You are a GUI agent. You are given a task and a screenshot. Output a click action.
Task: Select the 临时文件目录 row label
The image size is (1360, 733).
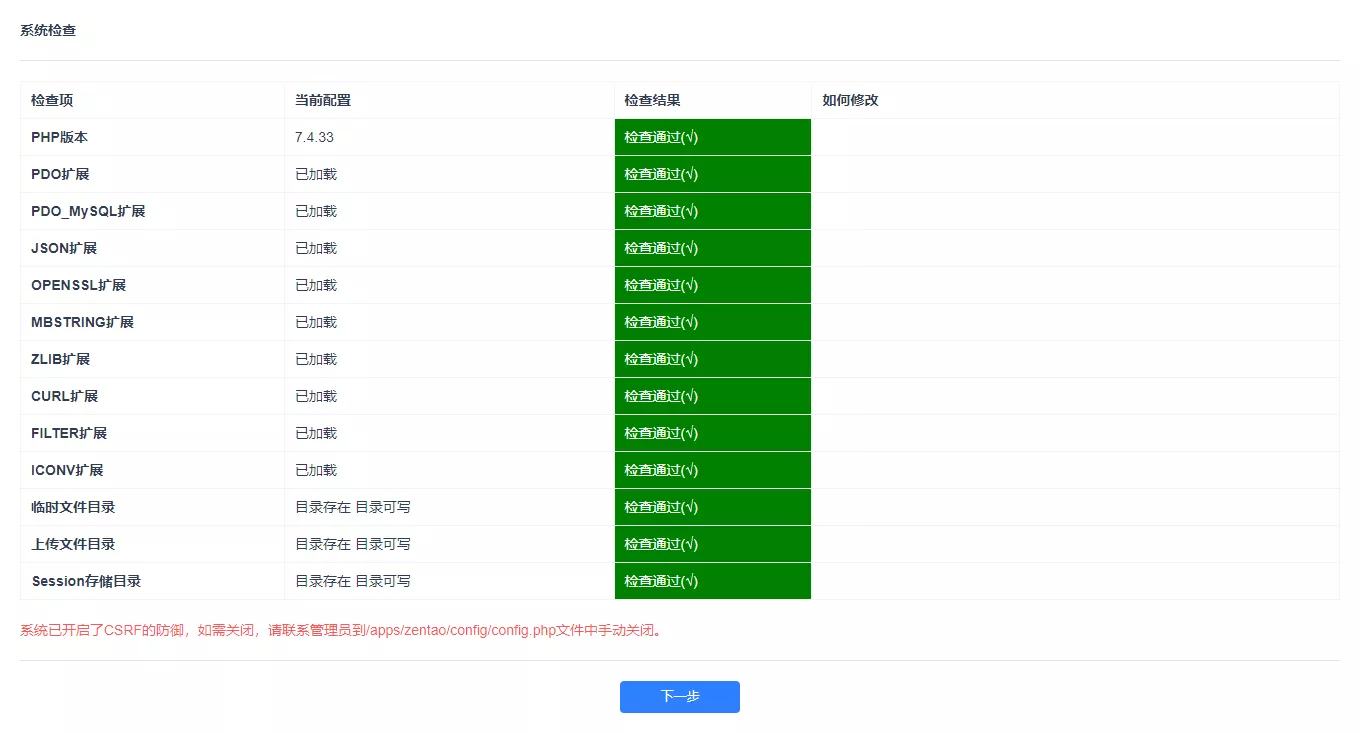click(x=73, y=507)
